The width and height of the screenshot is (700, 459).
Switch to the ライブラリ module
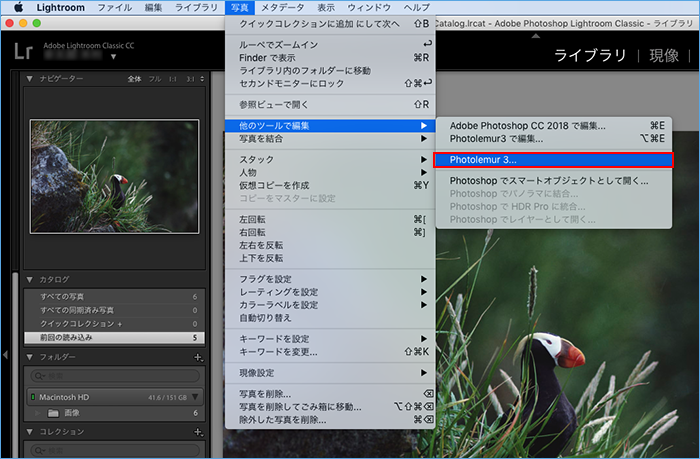590,55
